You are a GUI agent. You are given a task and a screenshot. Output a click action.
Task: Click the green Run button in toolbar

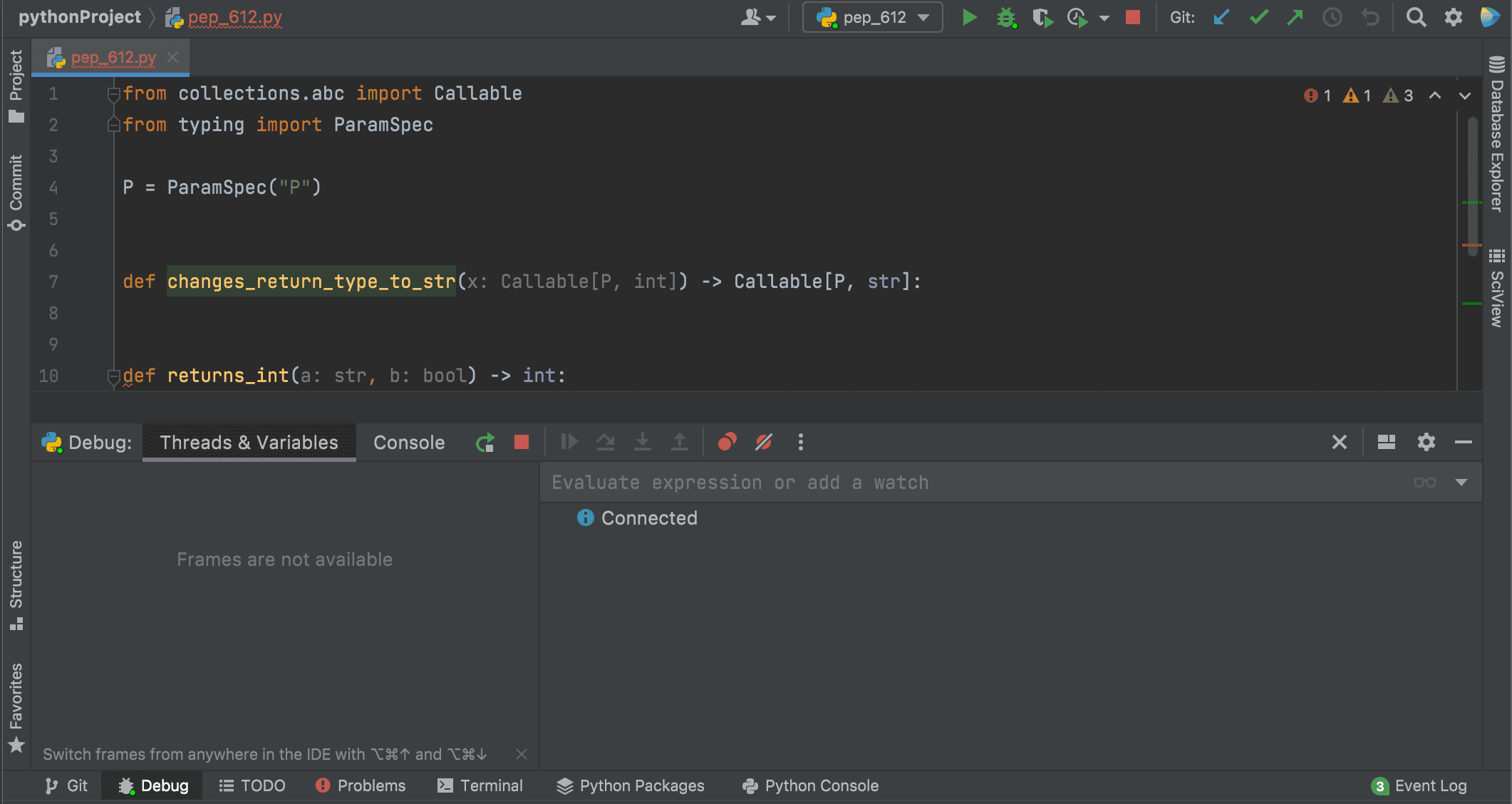969,17
